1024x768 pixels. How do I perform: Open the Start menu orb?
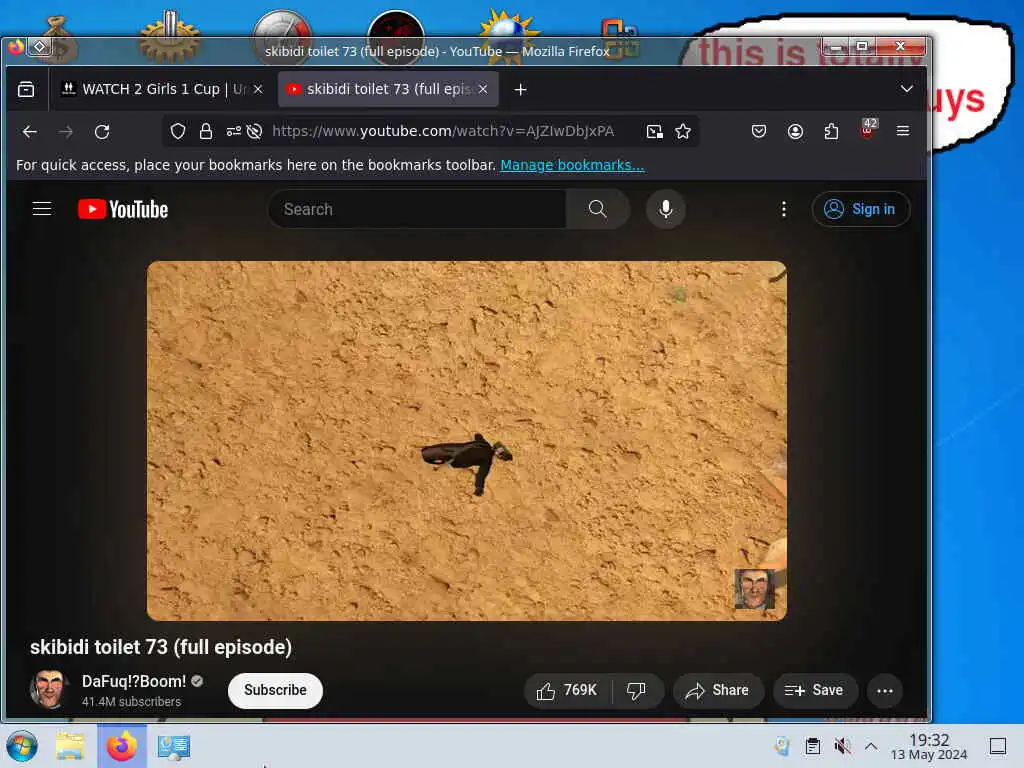[22, 746]
